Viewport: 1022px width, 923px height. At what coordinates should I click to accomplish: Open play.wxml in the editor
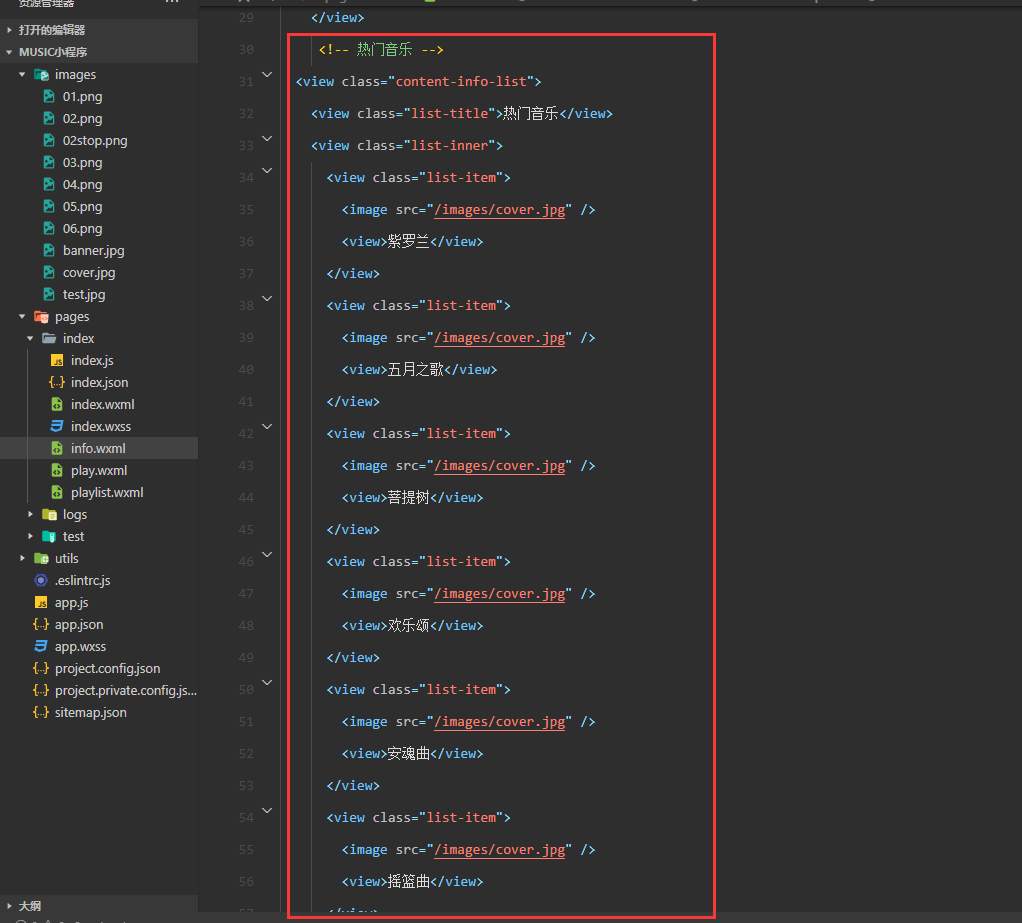(98, 471)
